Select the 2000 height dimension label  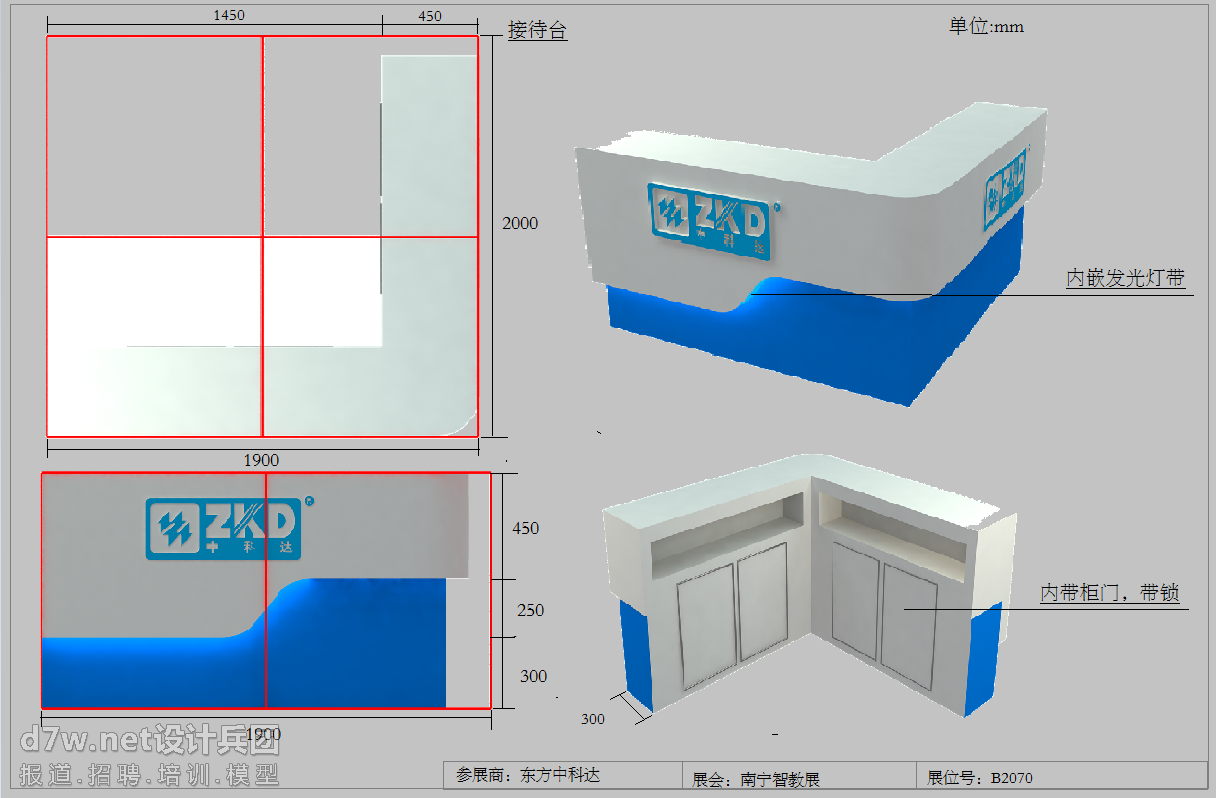[520, 223]
